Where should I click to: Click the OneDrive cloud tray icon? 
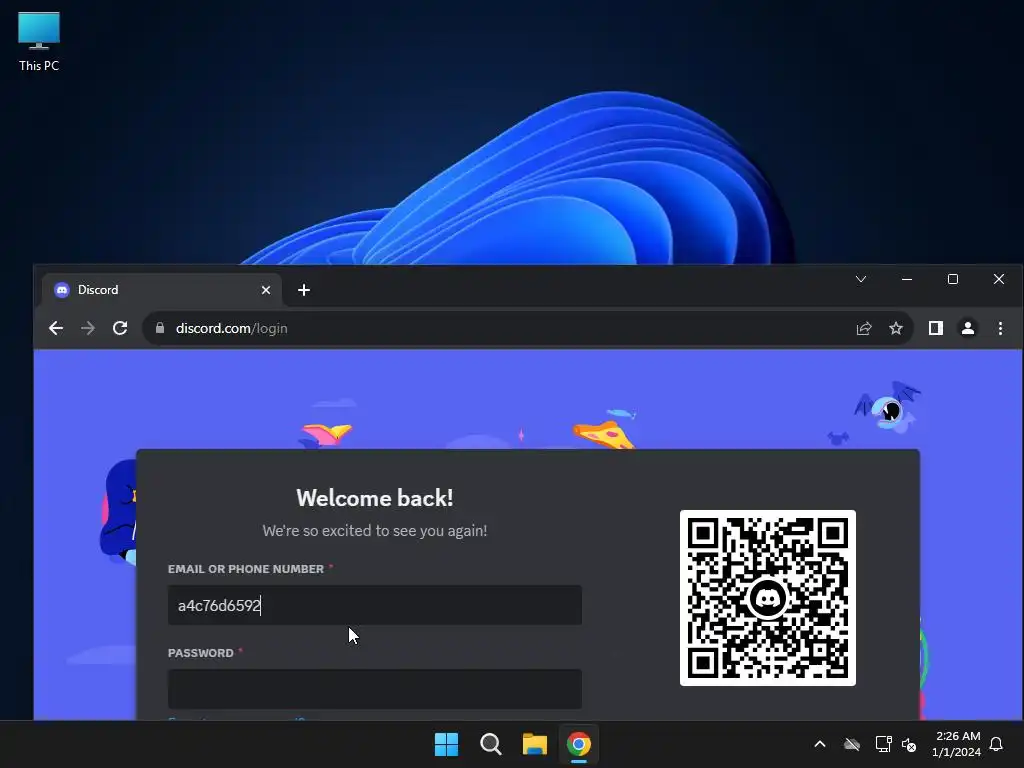click(852, 744)
